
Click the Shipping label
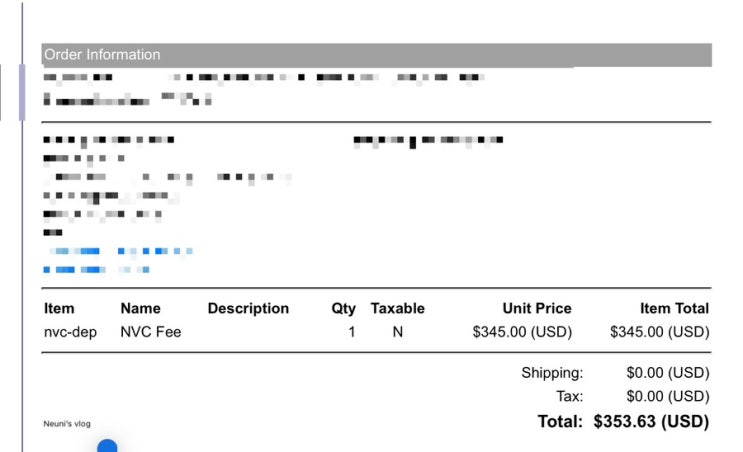pos(552,373)
